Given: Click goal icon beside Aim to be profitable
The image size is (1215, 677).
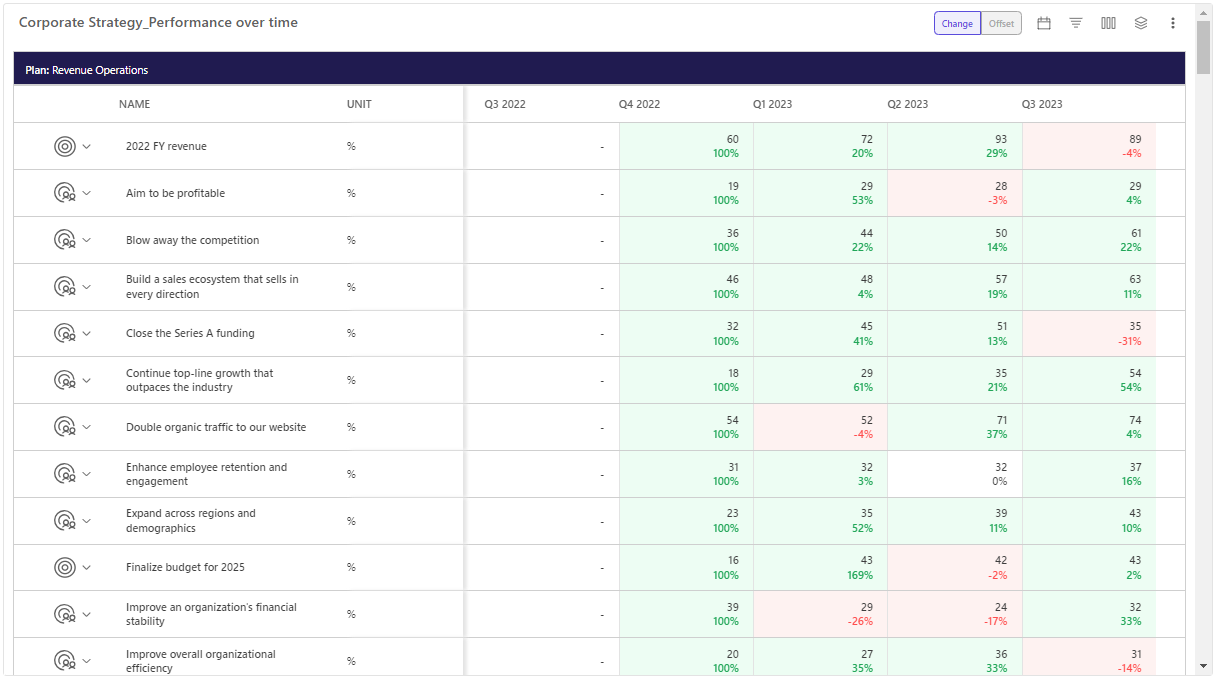Looking at the screenshot, I should point(64,194).
